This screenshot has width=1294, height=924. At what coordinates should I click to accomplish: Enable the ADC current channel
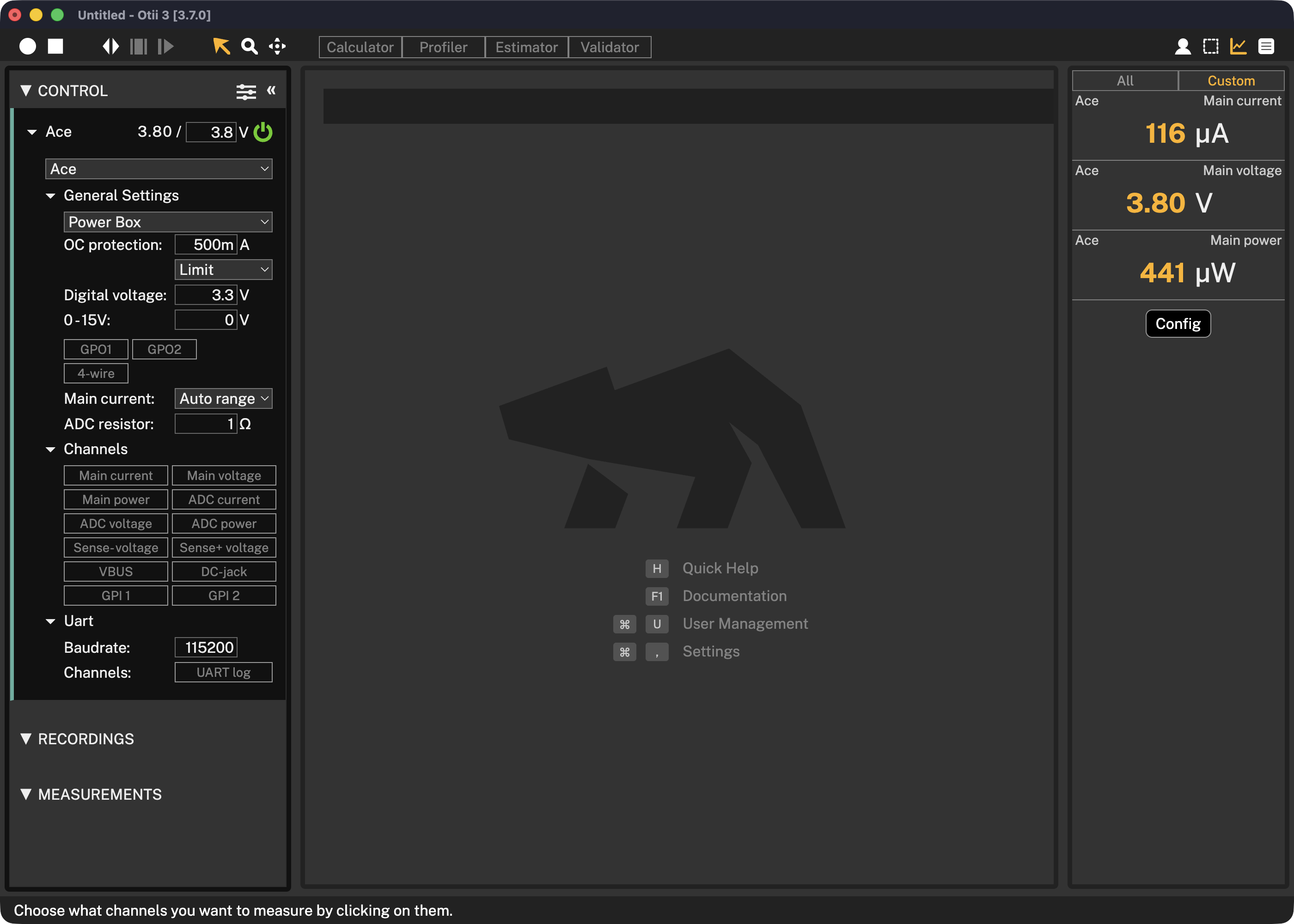224,499
